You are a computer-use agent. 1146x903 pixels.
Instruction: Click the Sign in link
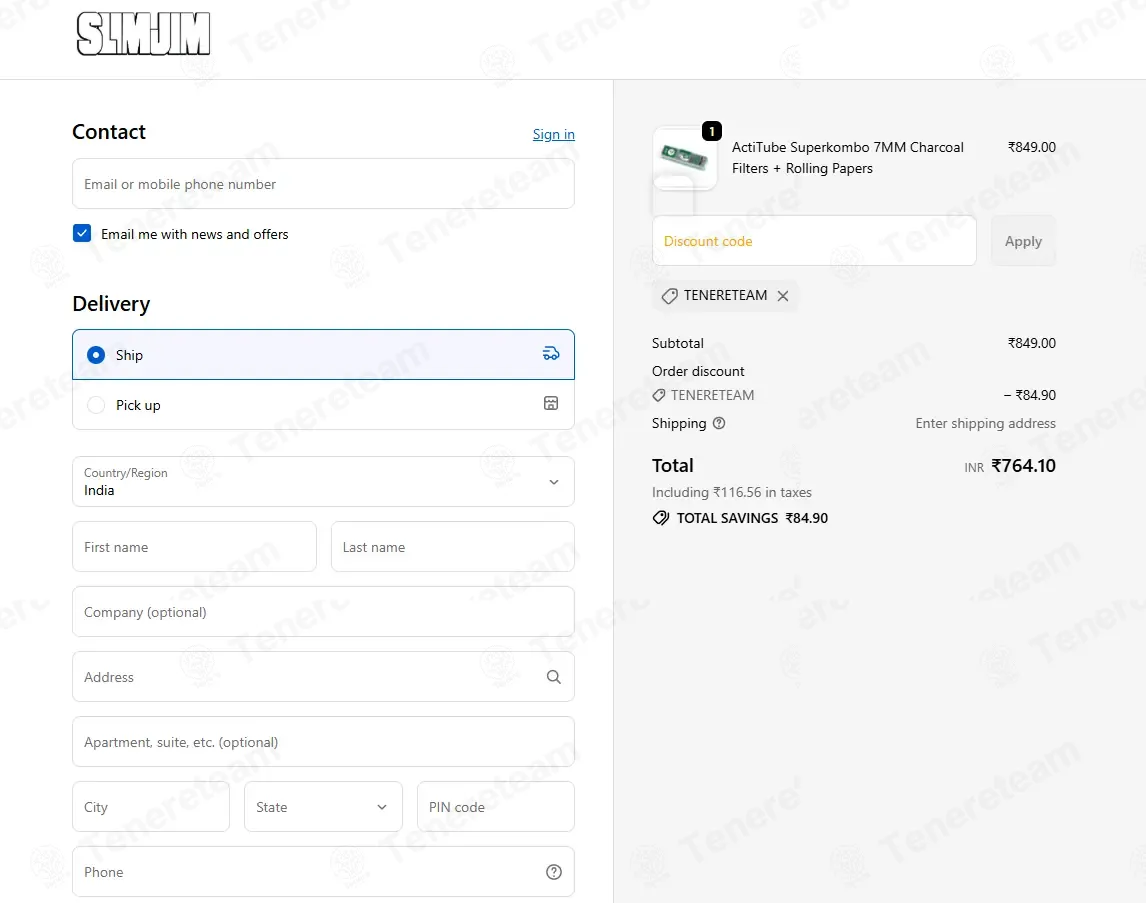pyautogui.click(x=553, y=134)
